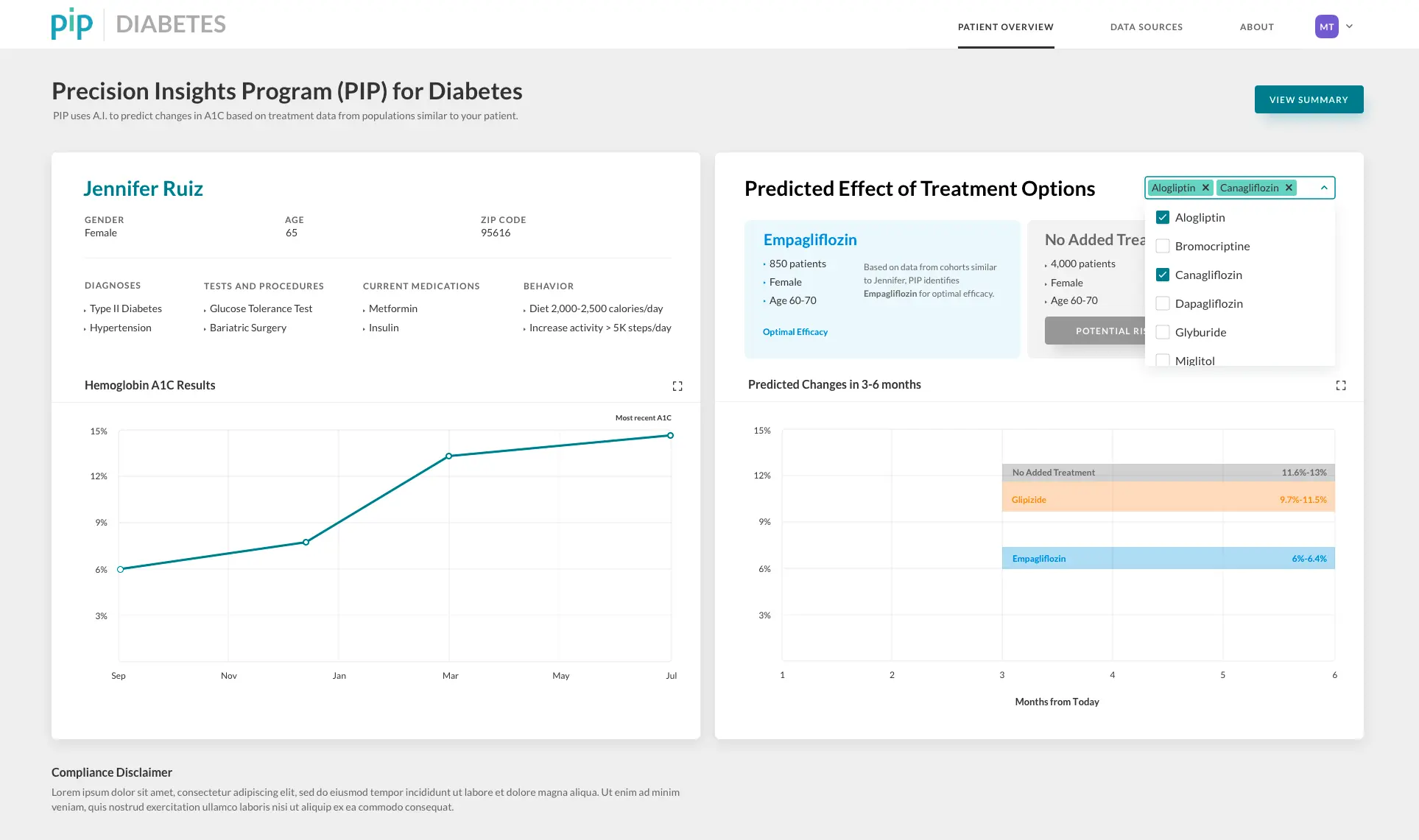Expand the Hemoglobin A1C Results chart fullscreen

(677, 386)
